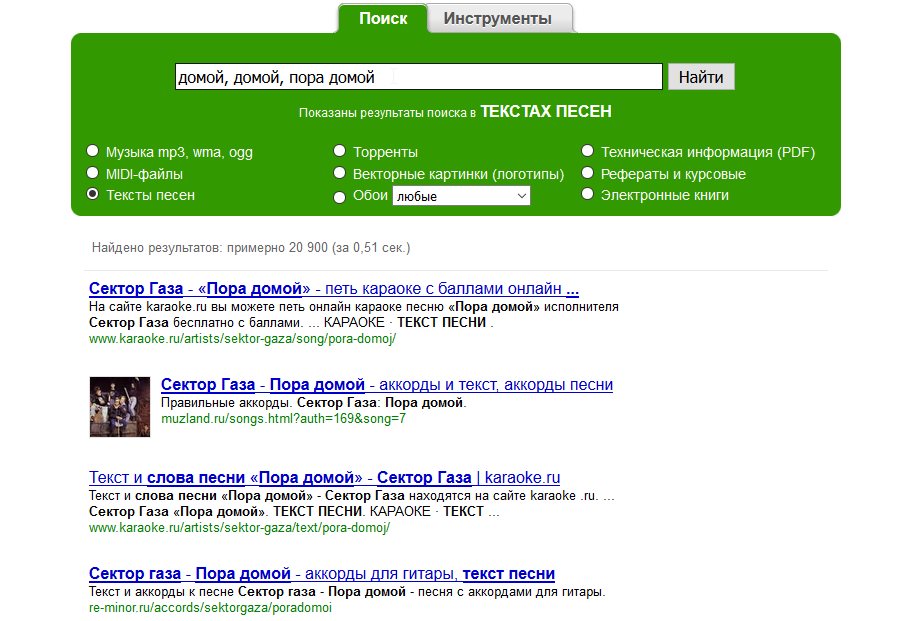Select the Поиск tab

[383, 19]
